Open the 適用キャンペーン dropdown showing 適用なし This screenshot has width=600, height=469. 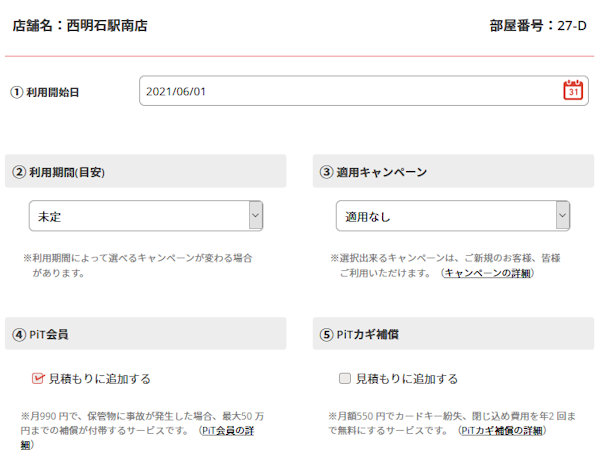pos(453,216)
